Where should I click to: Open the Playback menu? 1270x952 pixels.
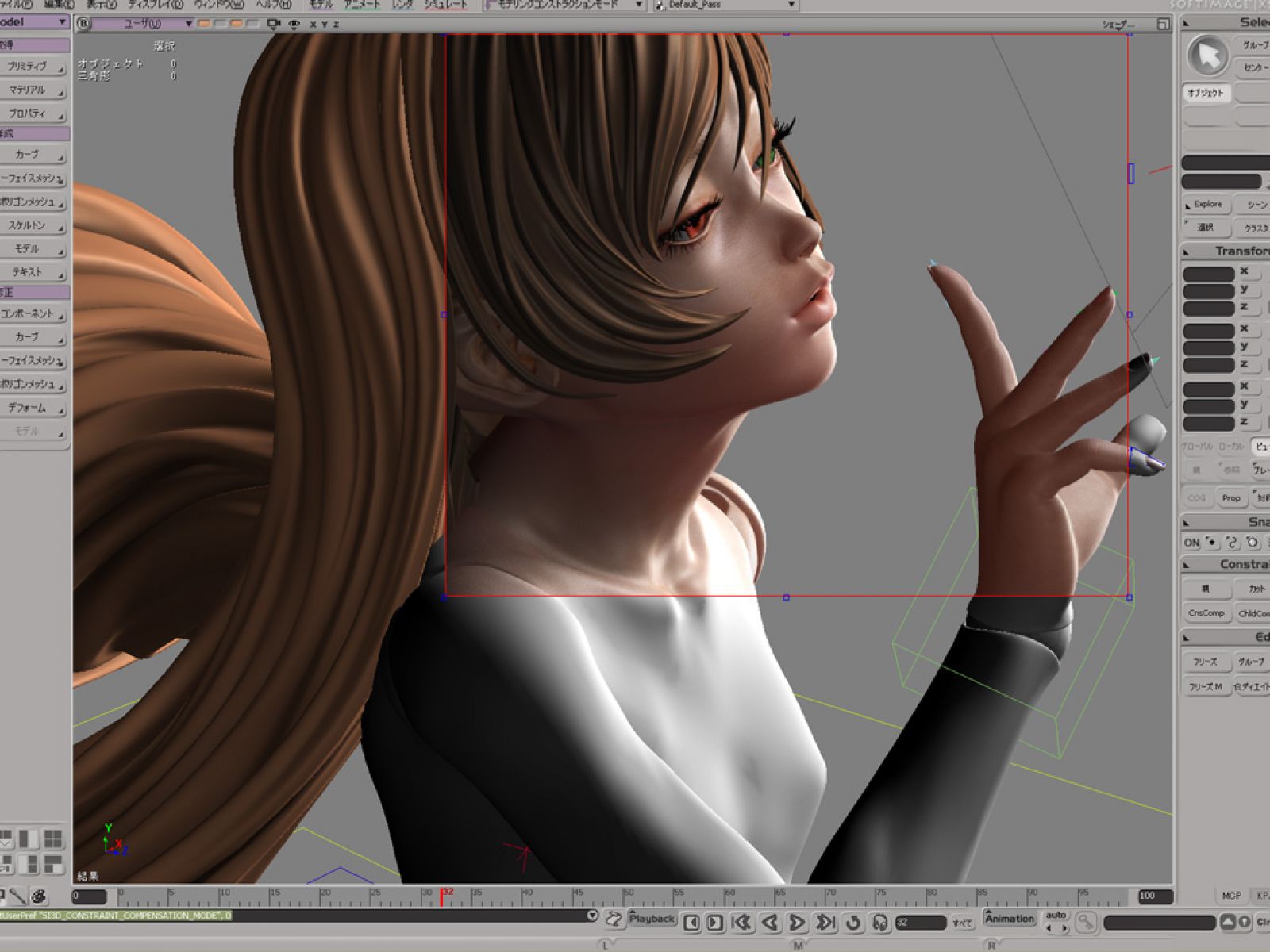click(x=652, y=919)
